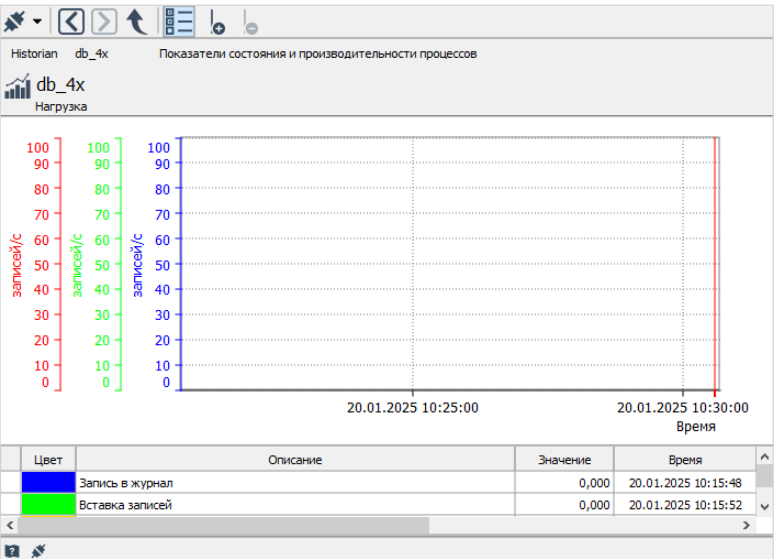
Task: Go forward with the right chevron button
Action: click(x=104, y=20)
